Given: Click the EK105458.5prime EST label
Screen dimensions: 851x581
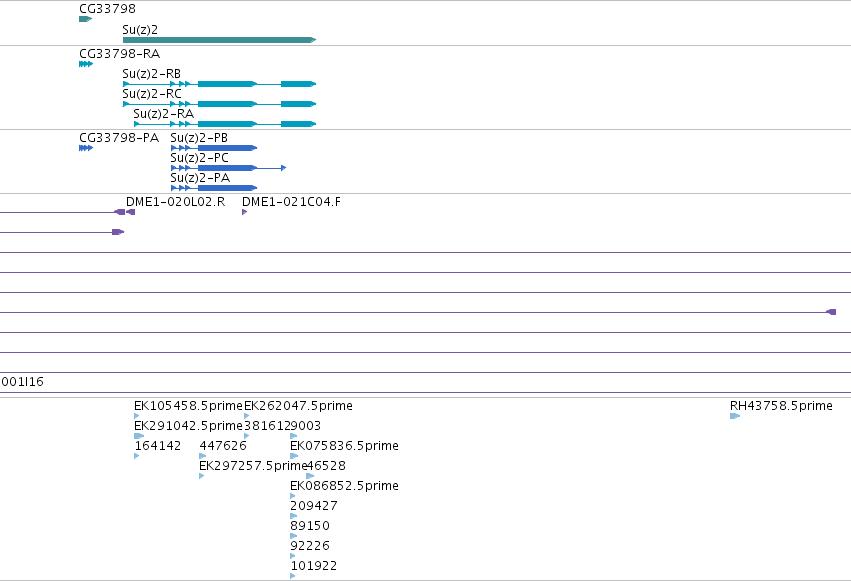Looking at the screenshot, I should 188,406.
